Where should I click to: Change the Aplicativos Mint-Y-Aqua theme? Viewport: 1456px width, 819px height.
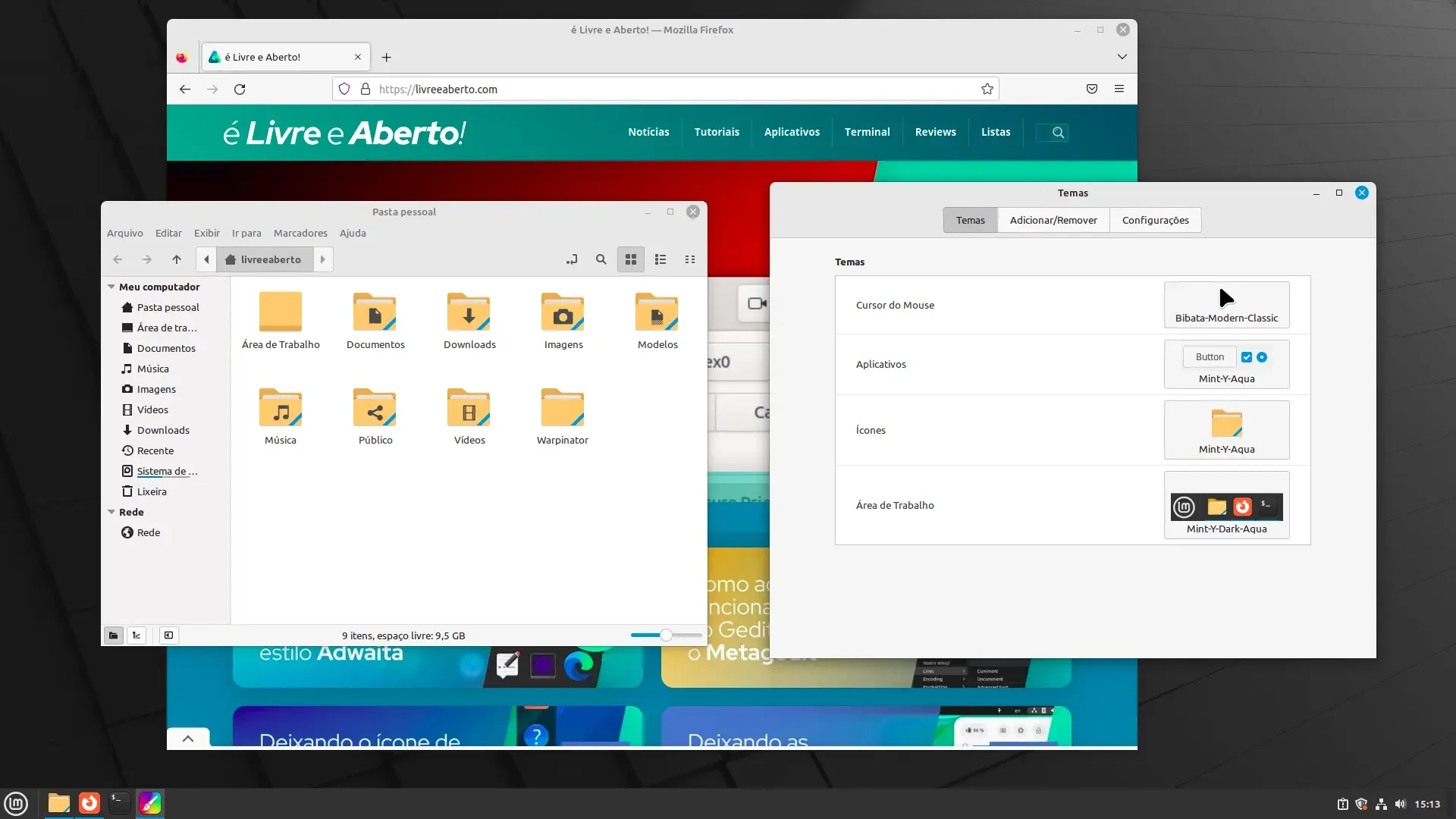tap(1226, 365)
